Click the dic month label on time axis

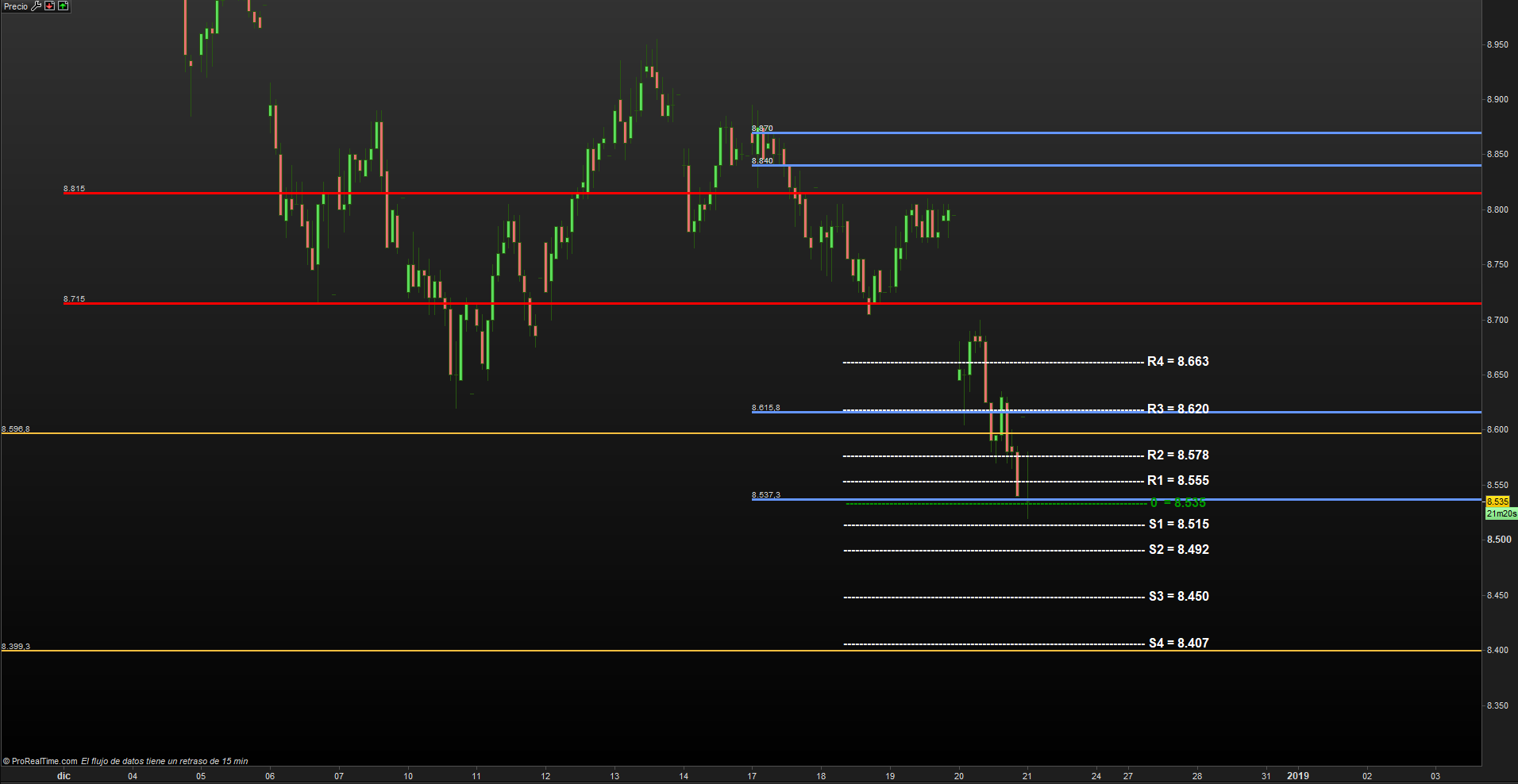click(64, 776)
